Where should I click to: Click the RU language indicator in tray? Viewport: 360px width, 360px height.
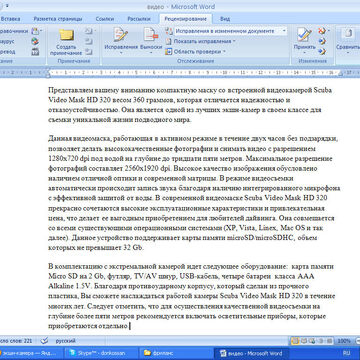346,353
